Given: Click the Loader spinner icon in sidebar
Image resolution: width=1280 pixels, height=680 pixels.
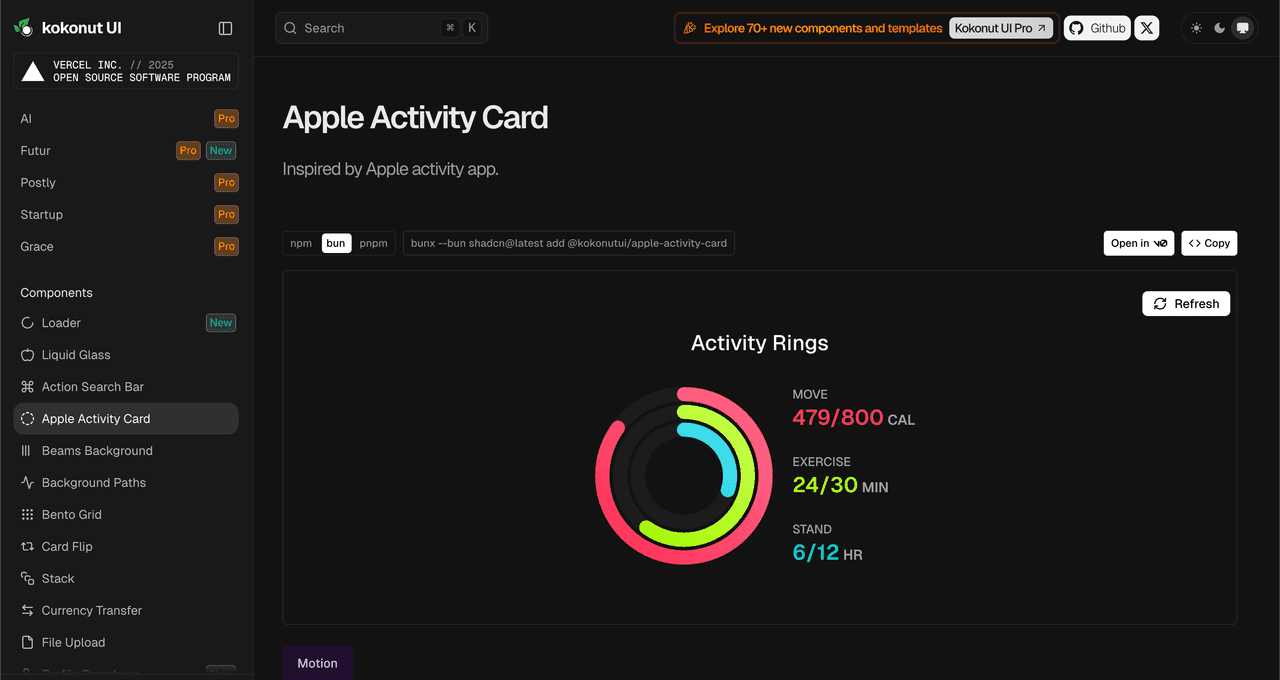Looking at the screenshot, I should click(x=27, y=323).
